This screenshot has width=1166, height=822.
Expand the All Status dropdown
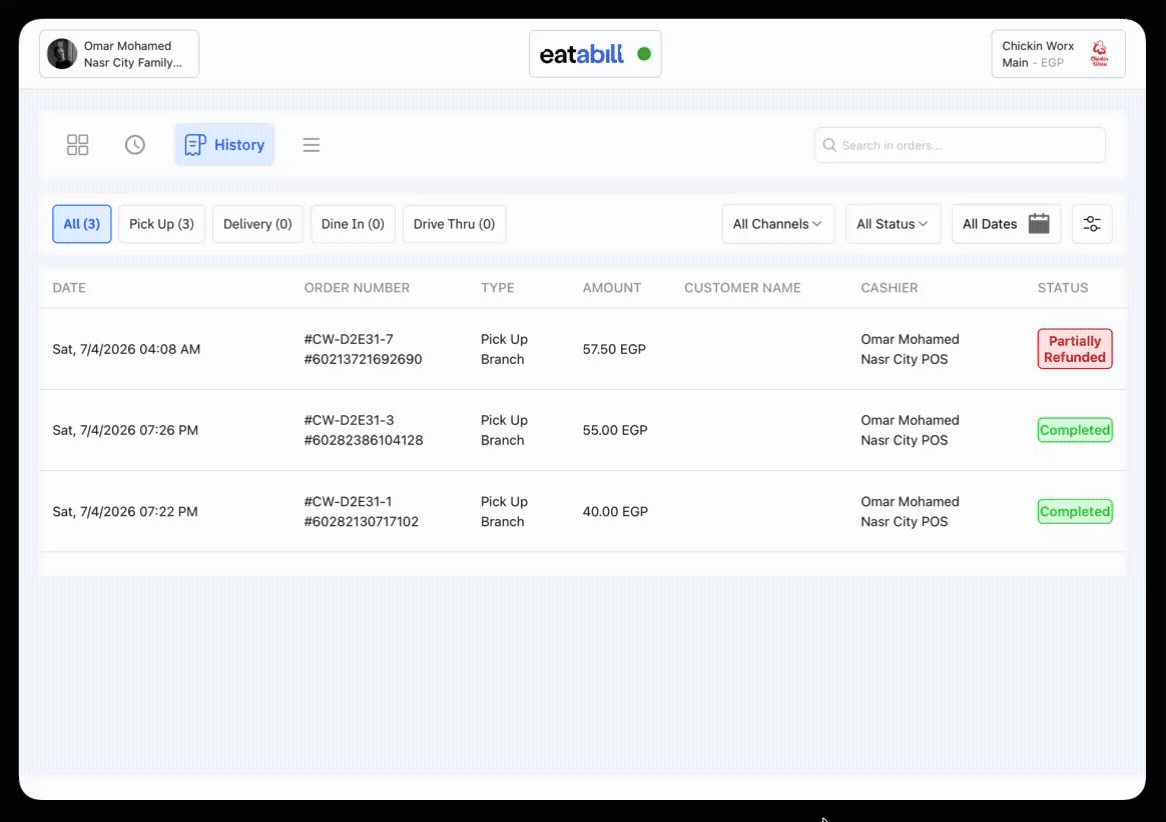[892, 224]
